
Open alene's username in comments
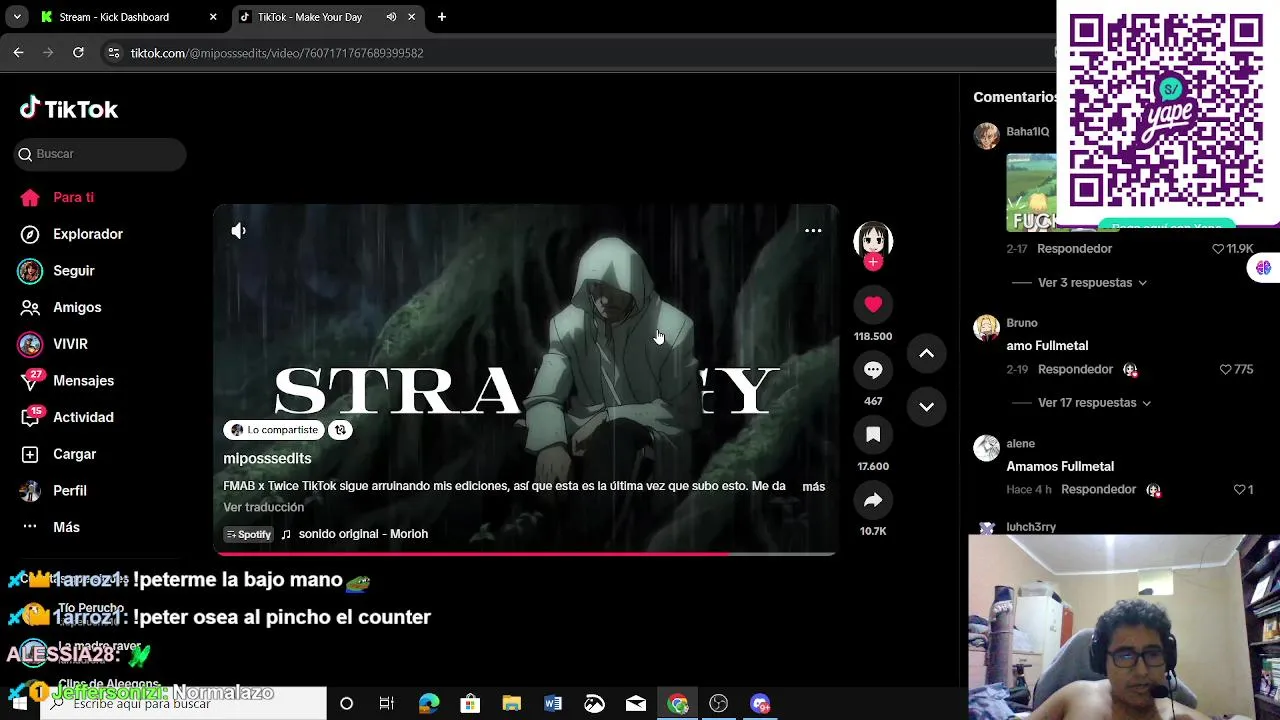tap(1020, 444)
